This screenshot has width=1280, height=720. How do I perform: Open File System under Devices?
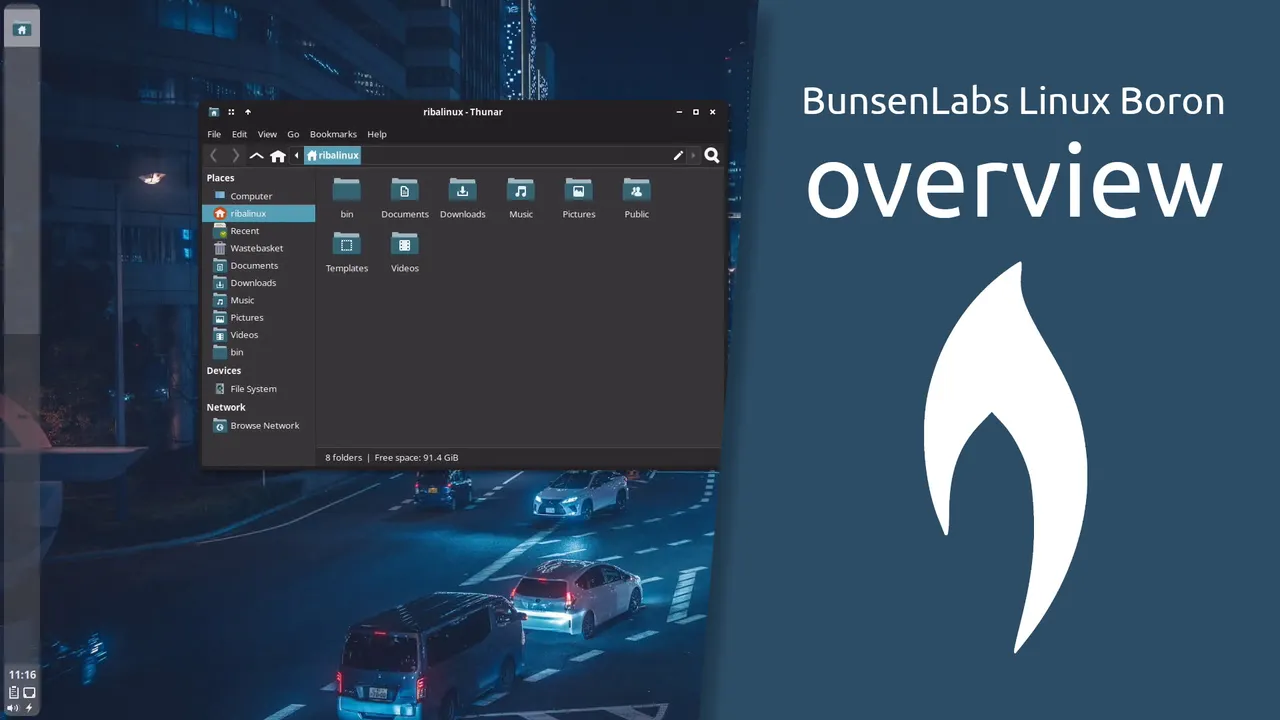click(258, 389)
